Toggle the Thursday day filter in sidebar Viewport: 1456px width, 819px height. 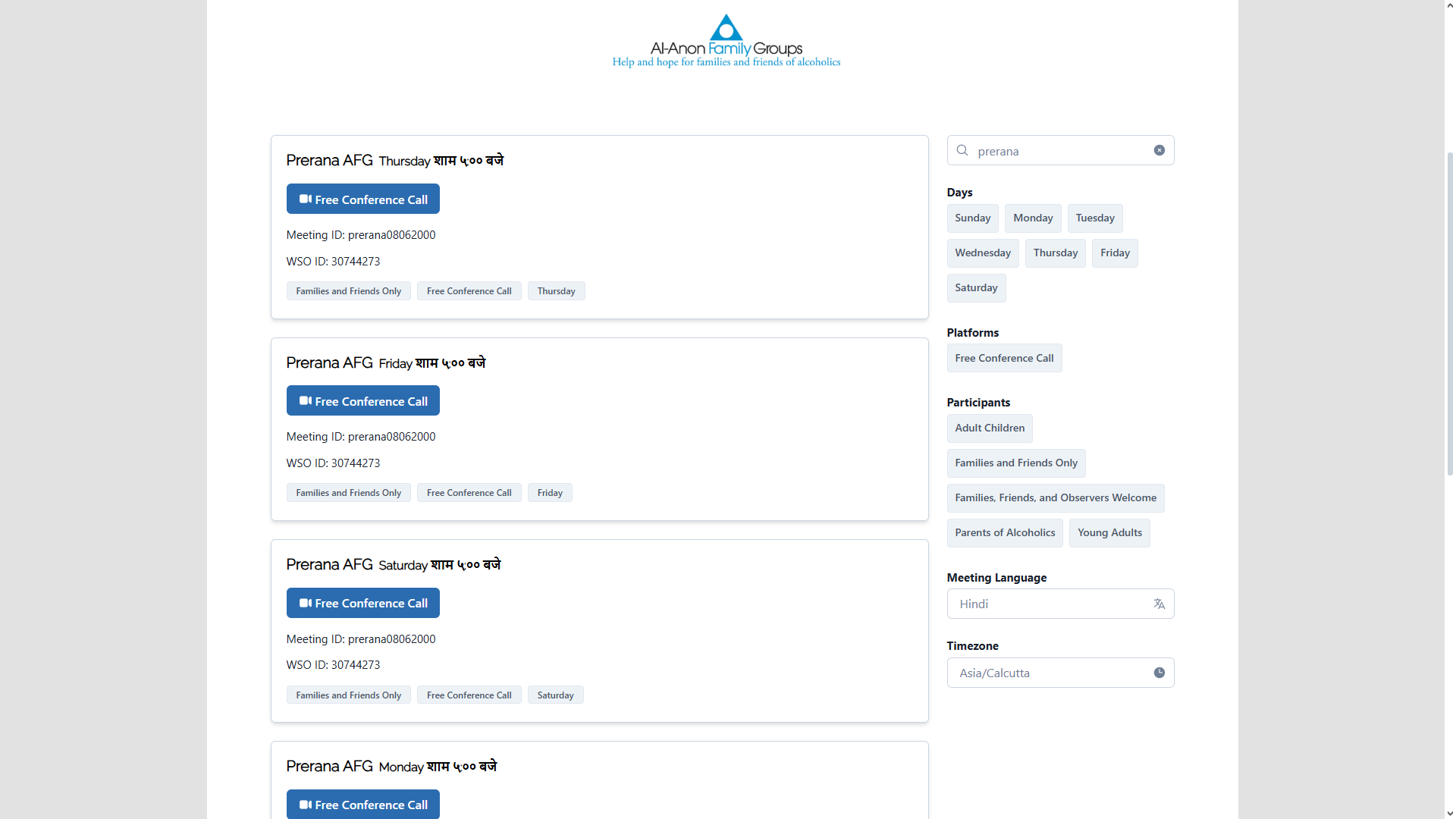tap(1056, 253)
